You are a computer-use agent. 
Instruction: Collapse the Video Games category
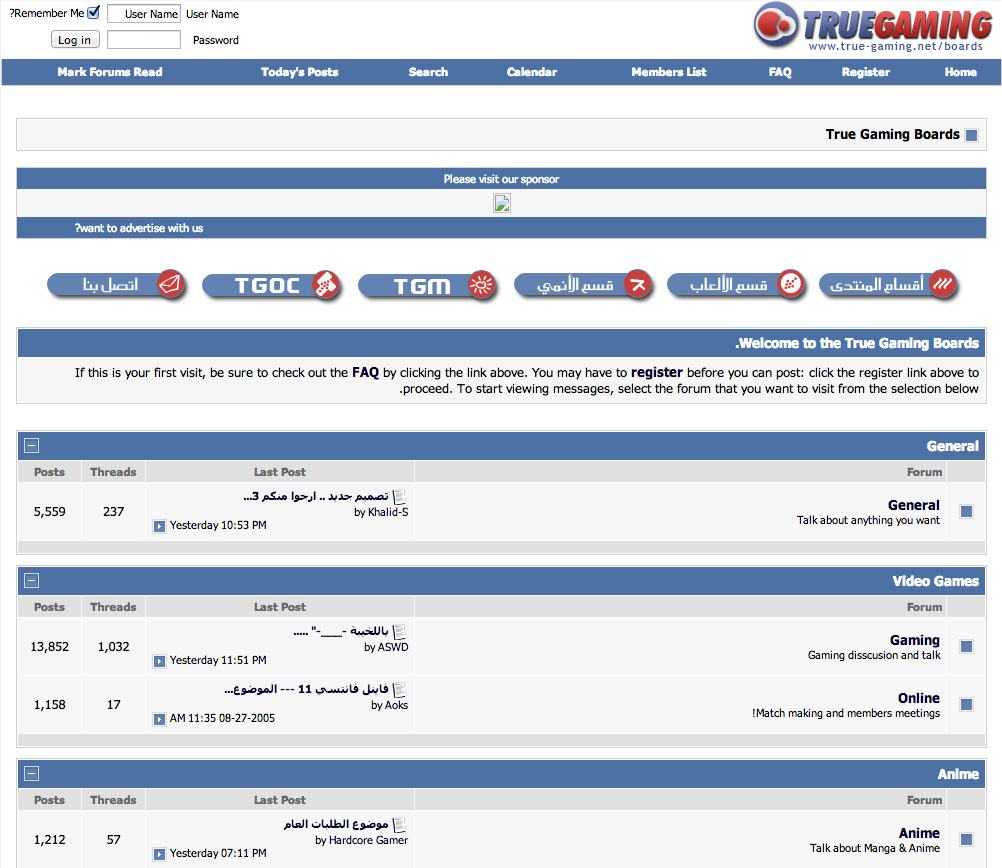click(31, 580)
